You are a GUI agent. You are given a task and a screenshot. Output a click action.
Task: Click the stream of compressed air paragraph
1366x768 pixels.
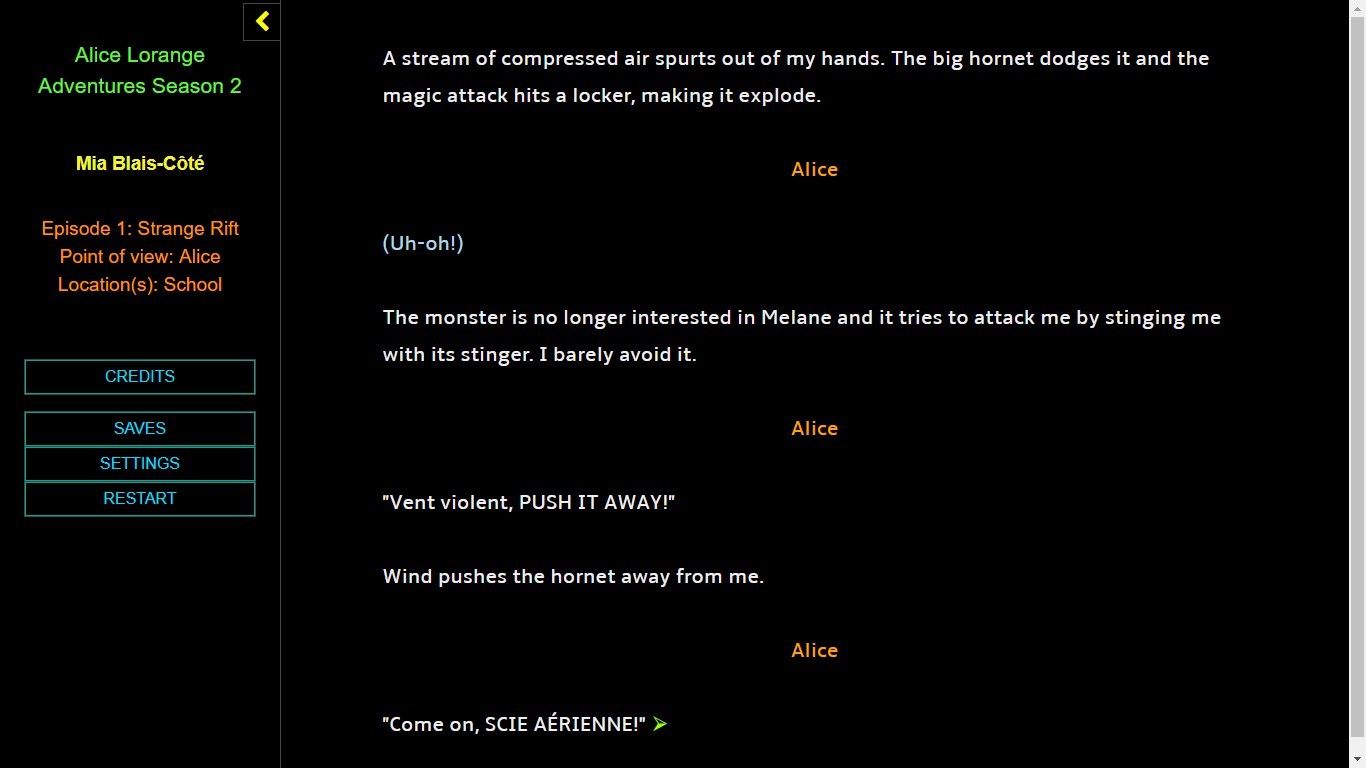(x=796, y=77)
